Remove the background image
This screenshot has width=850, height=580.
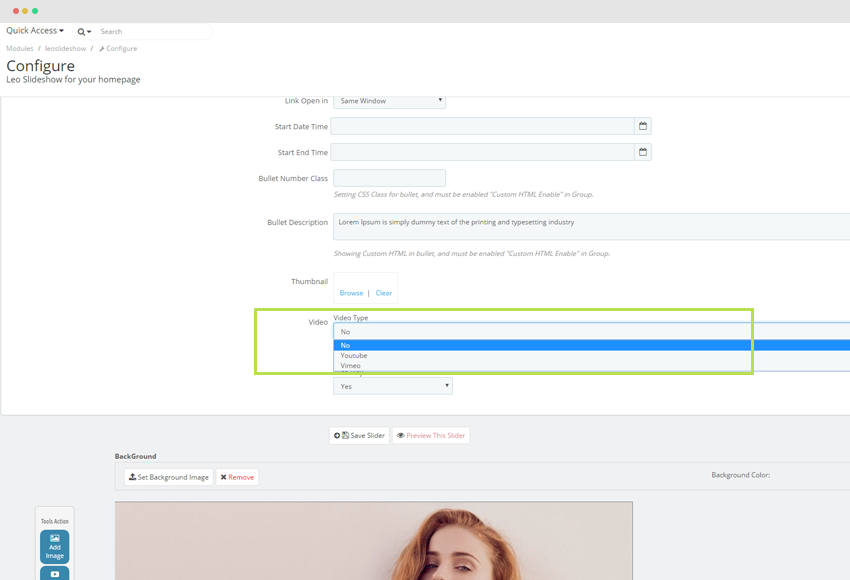point(237,477)
